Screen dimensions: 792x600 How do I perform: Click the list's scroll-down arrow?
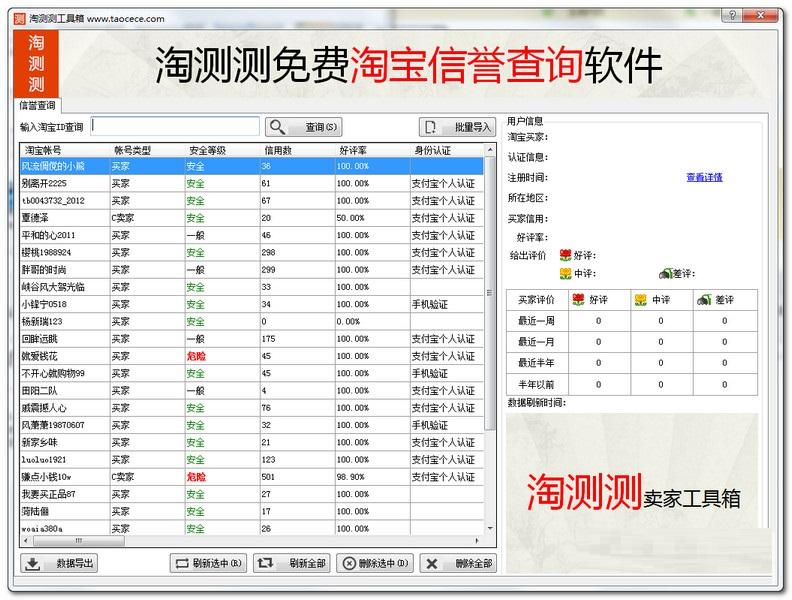[489, 529]
